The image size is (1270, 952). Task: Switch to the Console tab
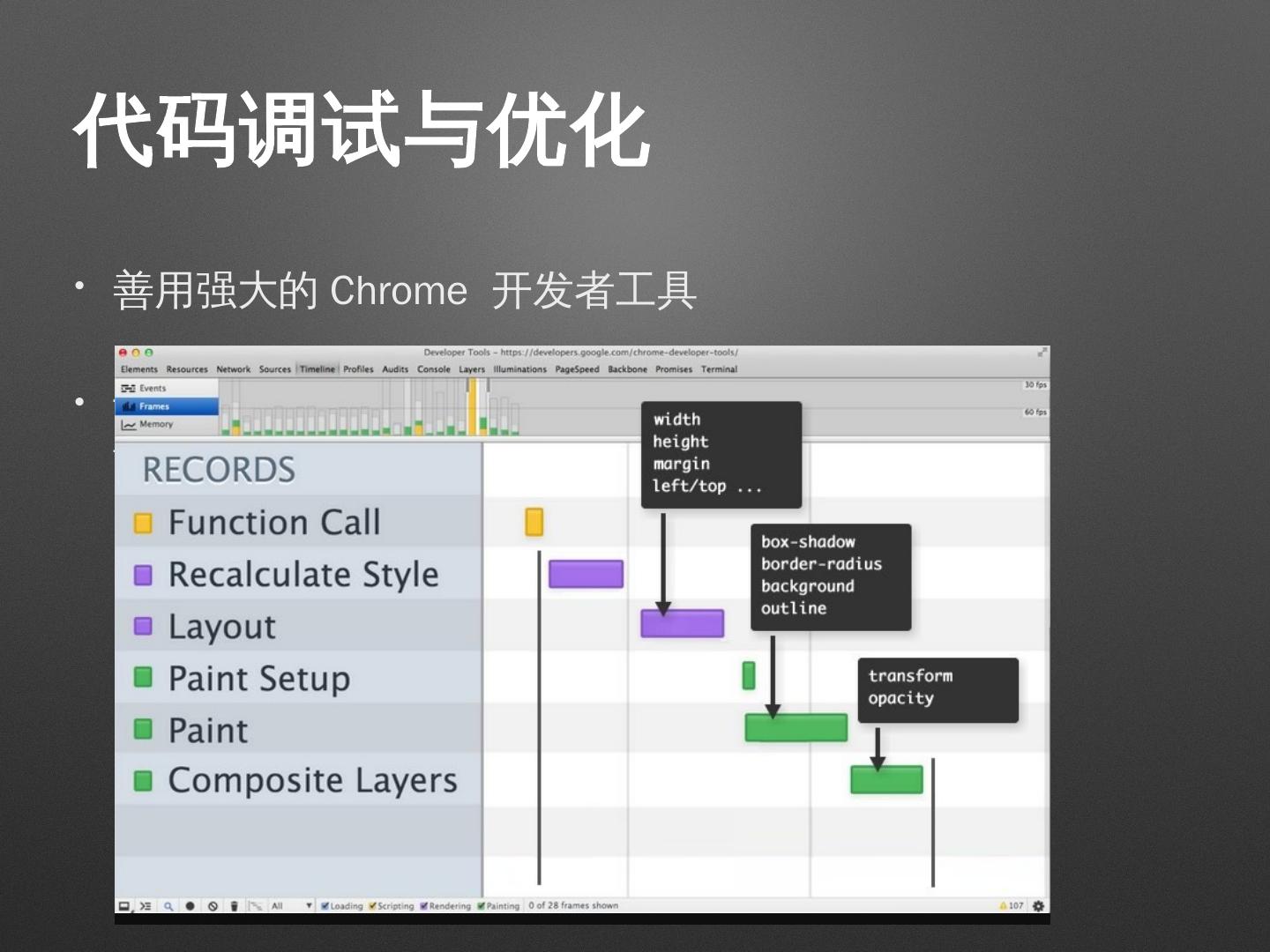click(x=434, y=369)
